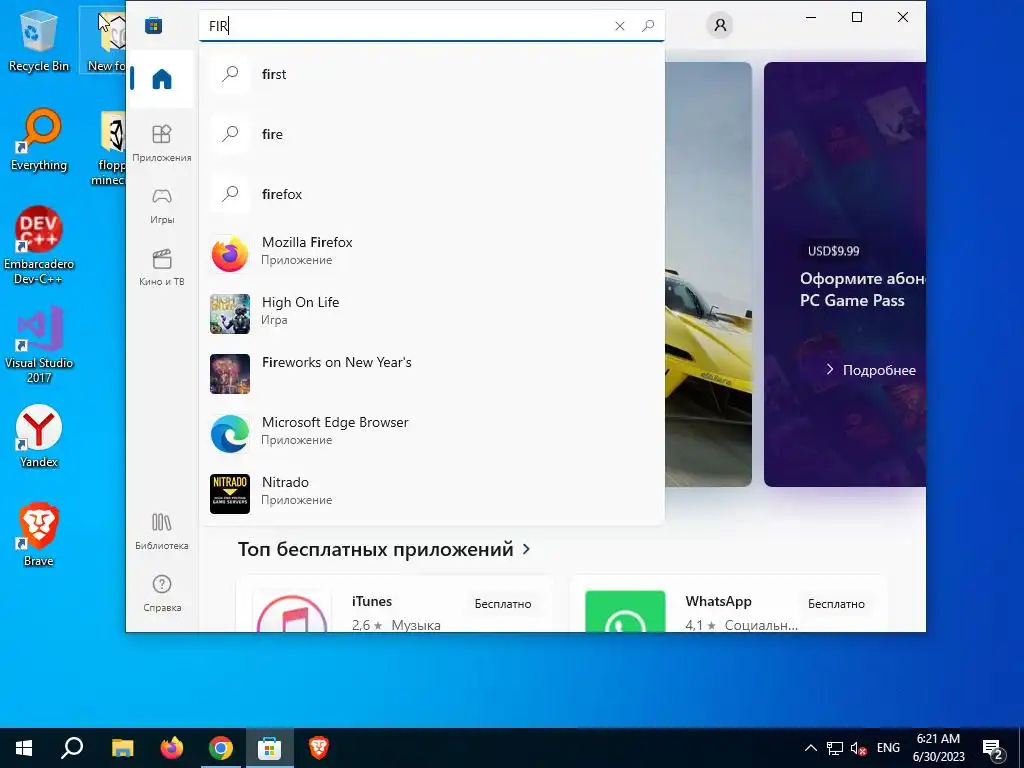Viewport: 1024px width, 768px height.
Task: Open the Кино и ТВ section
Action: (161, 267)
